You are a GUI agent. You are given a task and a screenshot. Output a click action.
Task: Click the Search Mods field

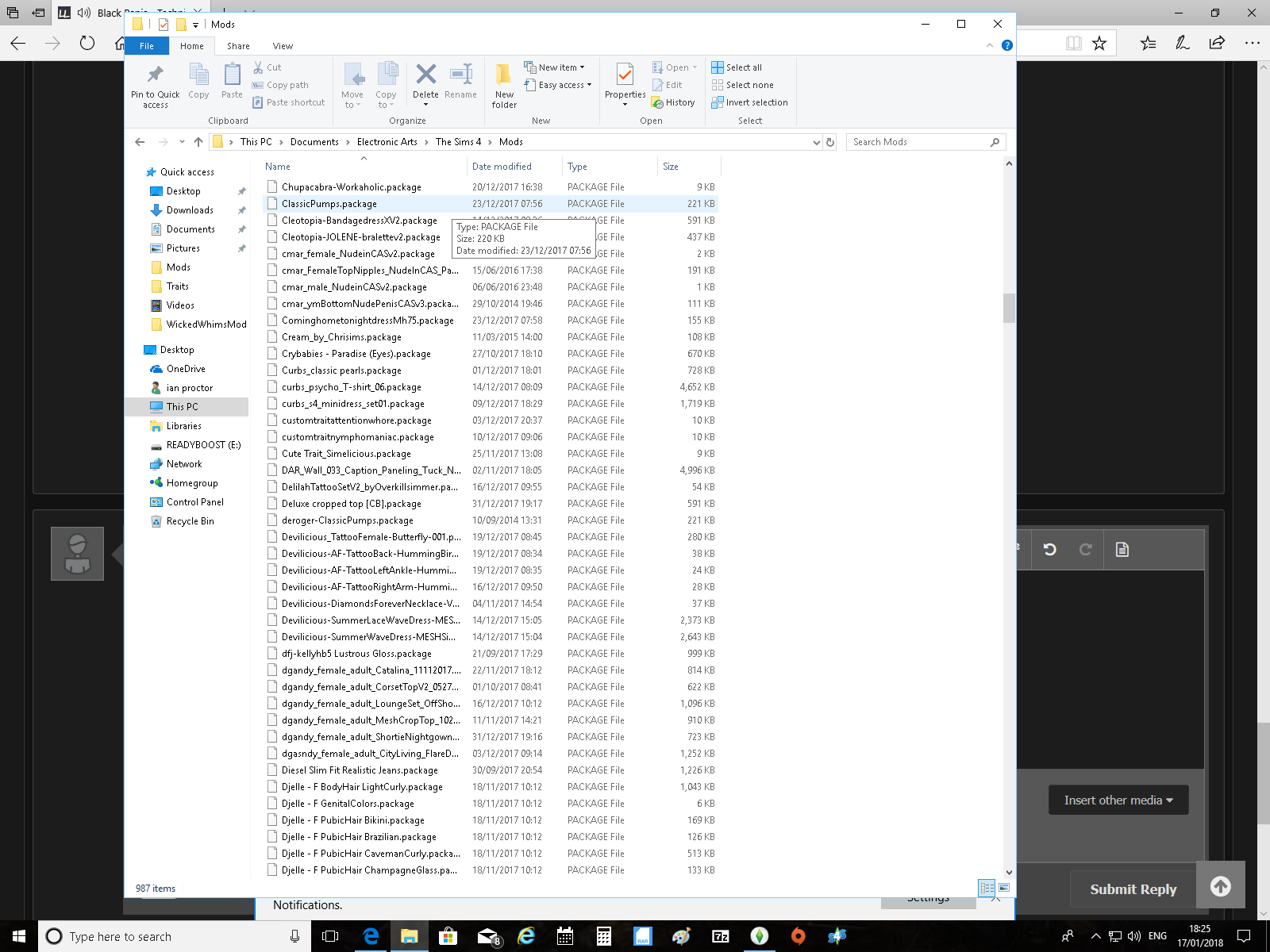click(926, 142)
